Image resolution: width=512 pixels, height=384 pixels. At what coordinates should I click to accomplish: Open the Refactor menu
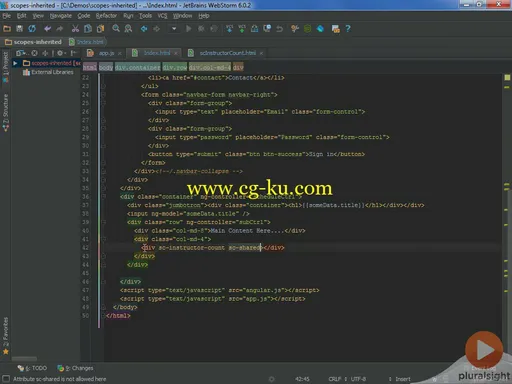click(x=106, y=16)
